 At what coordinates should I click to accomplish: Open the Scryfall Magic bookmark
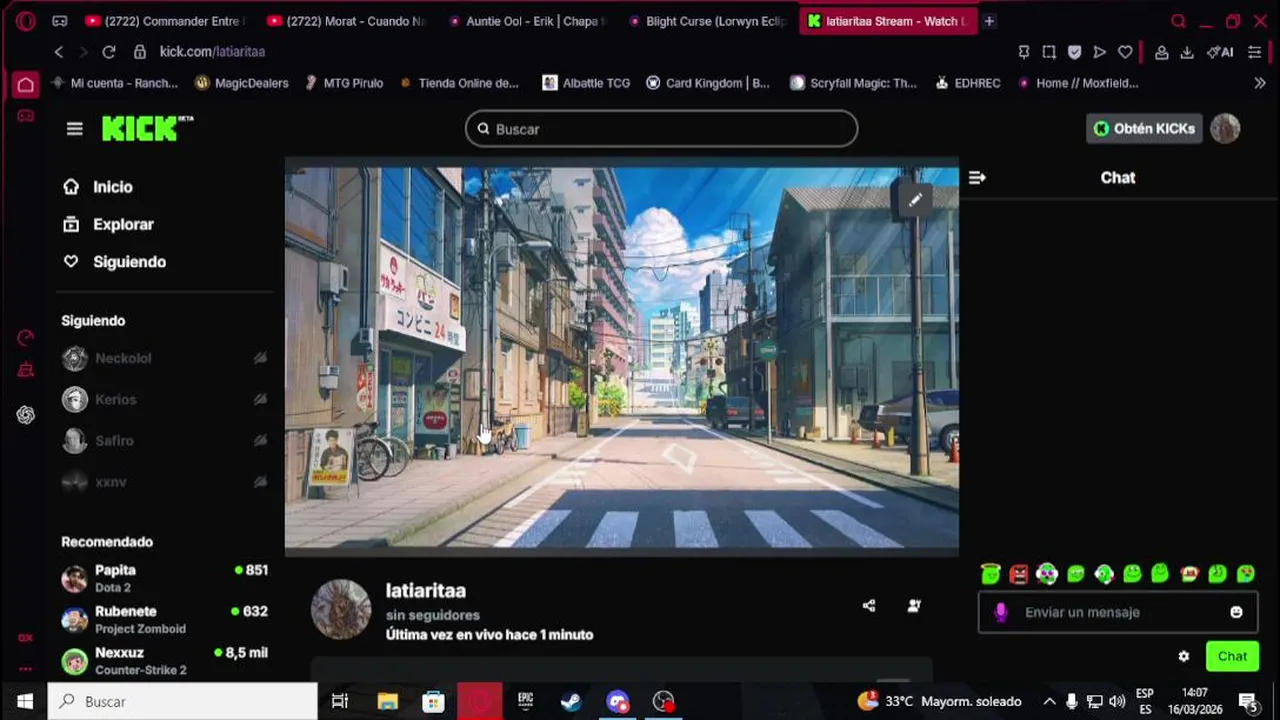[853, 83]
